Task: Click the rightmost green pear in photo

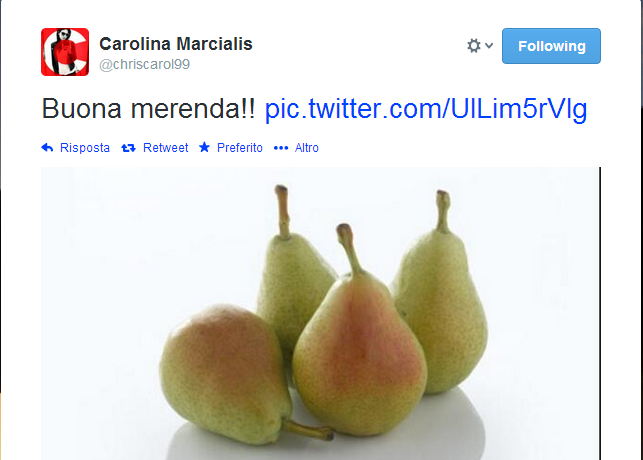Action: point(441,303)
